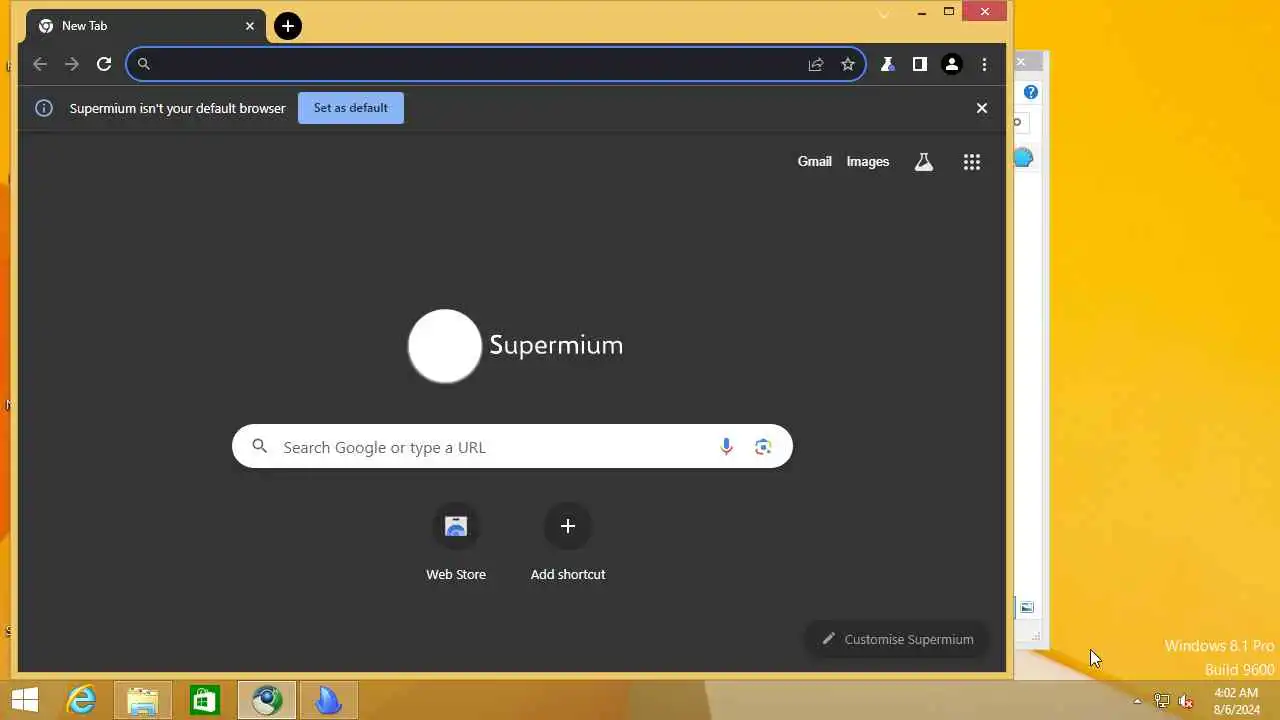Switch to blue shell app on taskbar
The height and width of the screenshot is (720, 1280).
[x=328, y=700]
